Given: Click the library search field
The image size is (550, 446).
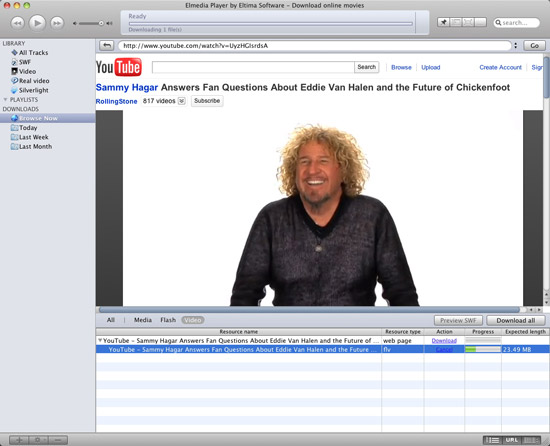Looking at the screenshot, I should pyautogui.click(x=516, y=23).
